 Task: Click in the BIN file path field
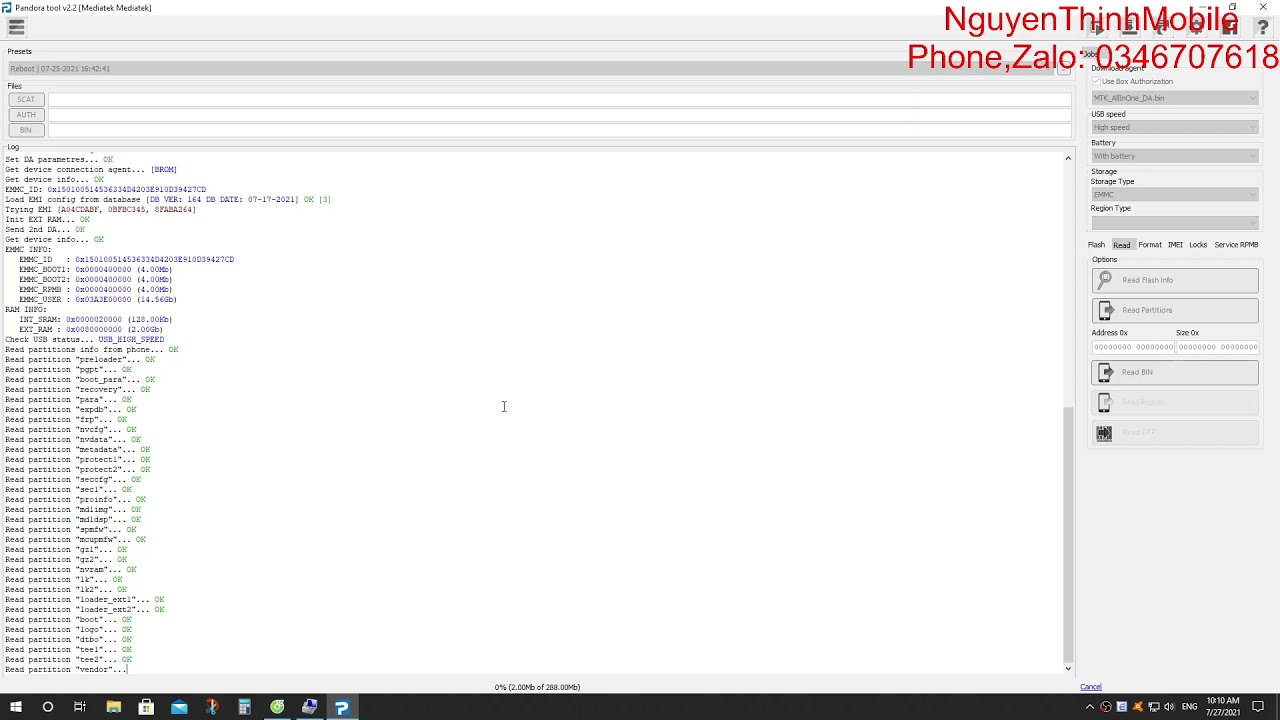coord(559,130)
